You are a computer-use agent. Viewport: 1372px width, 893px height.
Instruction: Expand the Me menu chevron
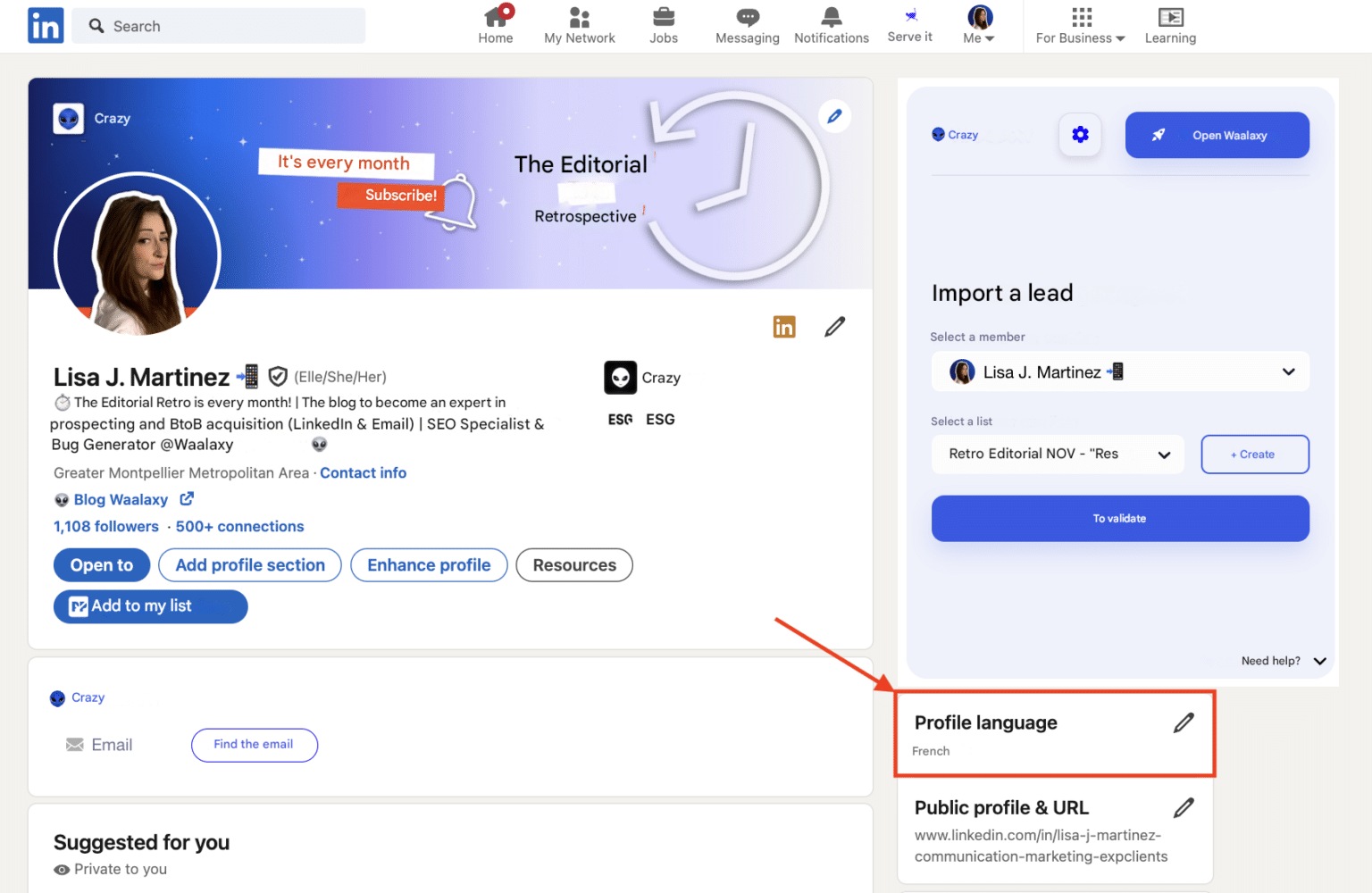point(991,38)
